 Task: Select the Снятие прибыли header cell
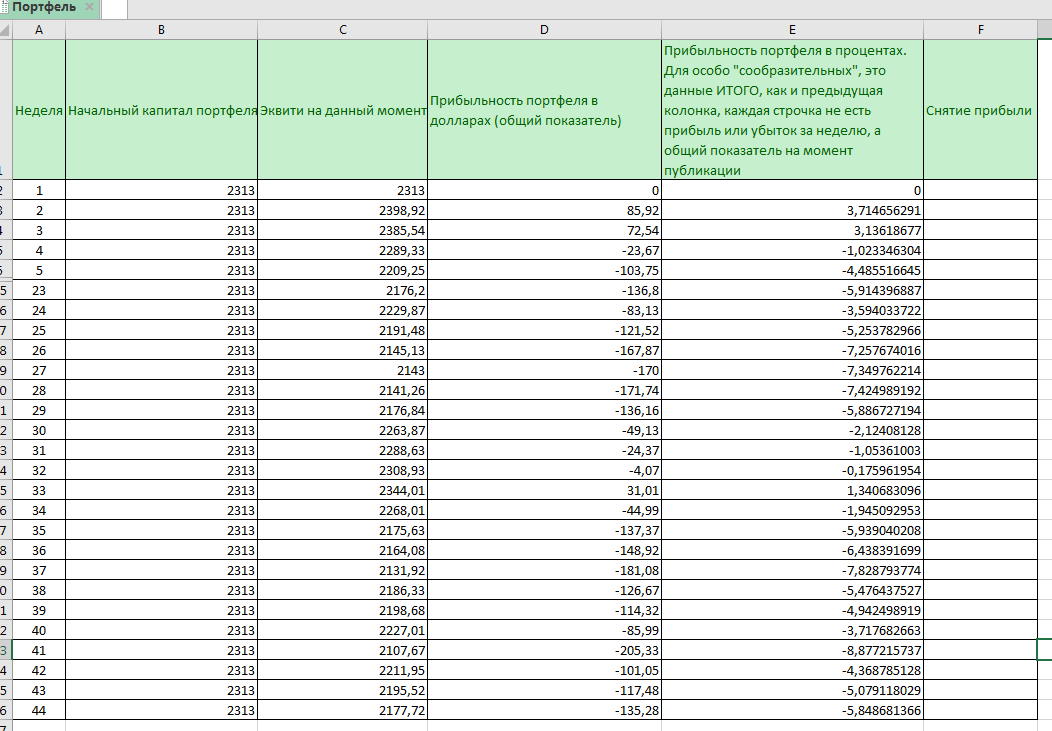point(979,110)
